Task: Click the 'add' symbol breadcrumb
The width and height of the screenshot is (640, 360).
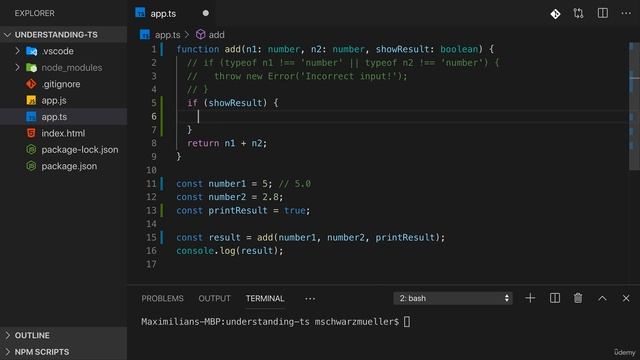Action: point(216,35)
